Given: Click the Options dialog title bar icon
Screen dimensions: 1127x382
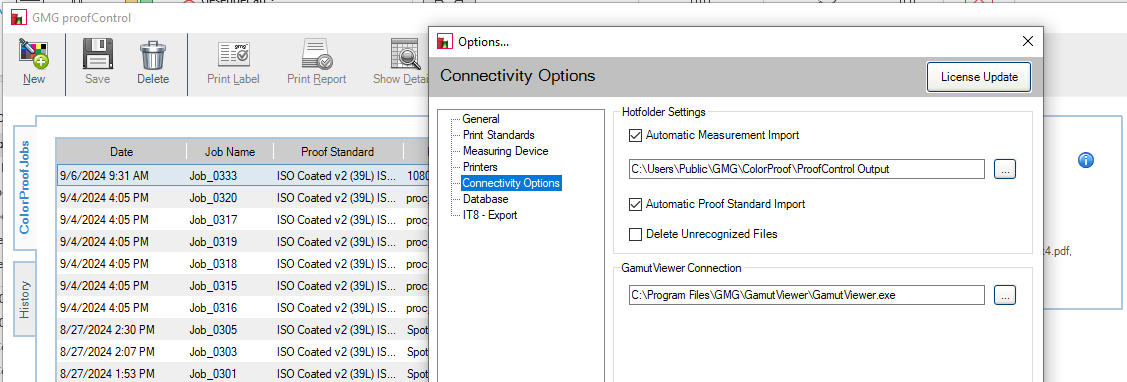Looking at the screenshot, I should [445, 42].
